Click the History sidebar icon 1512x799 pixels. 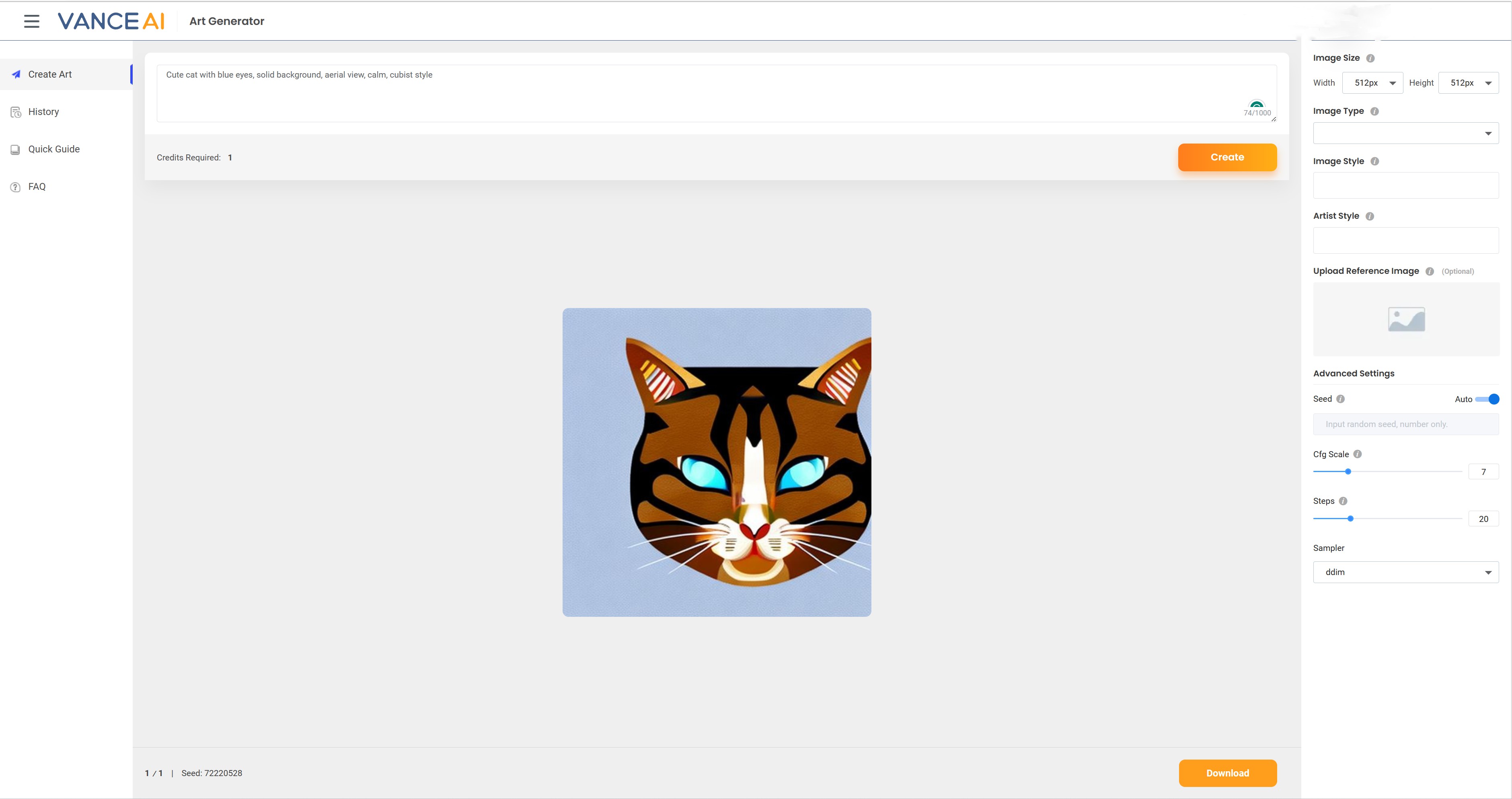pyautogui.click(x=16, y=112)
